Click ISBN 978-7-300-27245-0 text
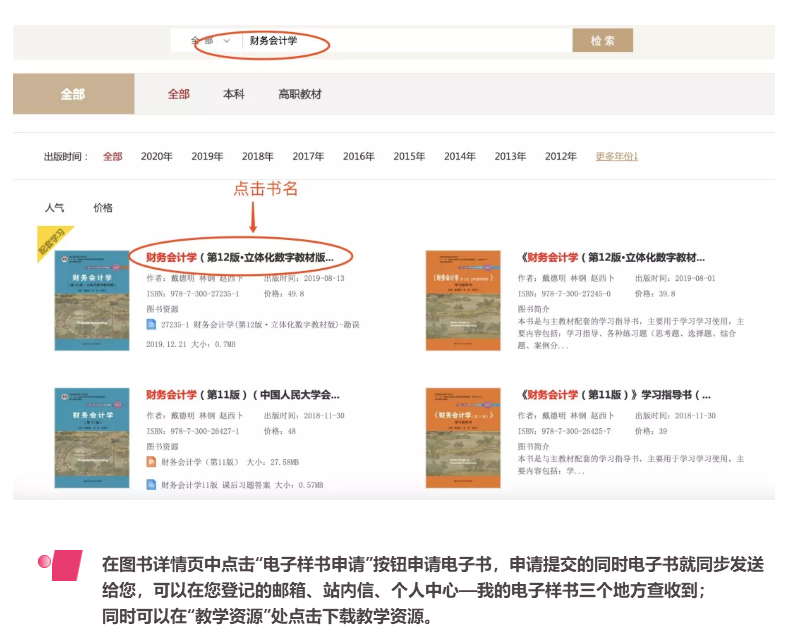Image resolution: width=790 pixels, height=642 pixels. click(564, 294)
